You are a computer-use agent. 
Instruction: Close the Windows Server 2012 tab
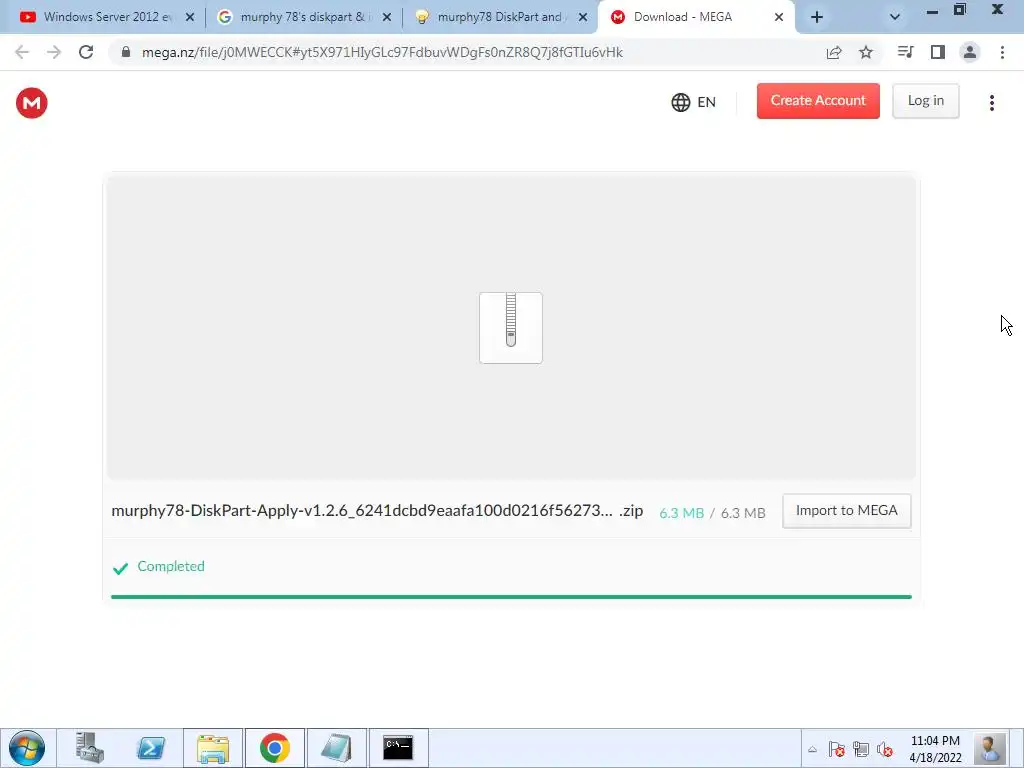190,17
